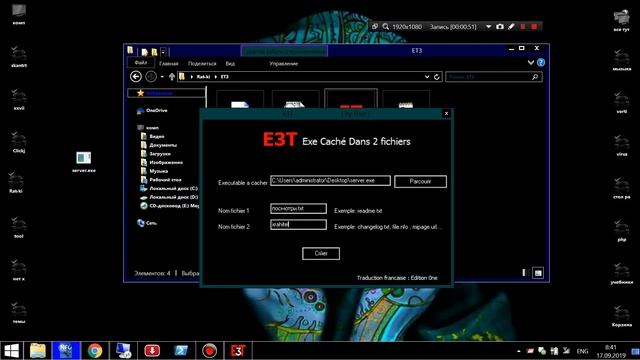Click the Parcourir browse button
Image resolution: width=640 pixels, height=360 pixels.
[x=420, y=182]
